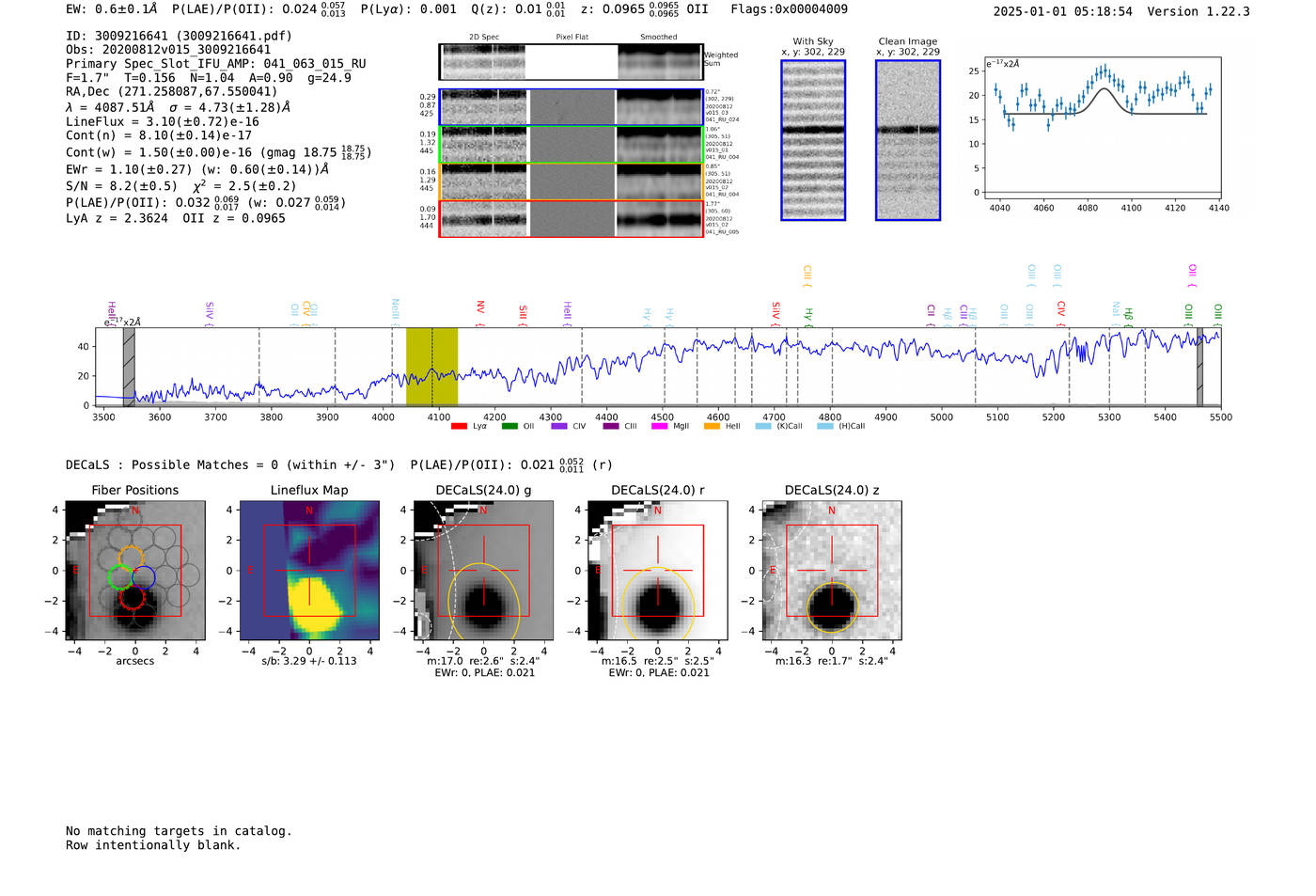Select the orange-bordered 2D spectrum row
Image resolution: width=1316 pixels, height=896 pixels.
(x=572, y=181)
